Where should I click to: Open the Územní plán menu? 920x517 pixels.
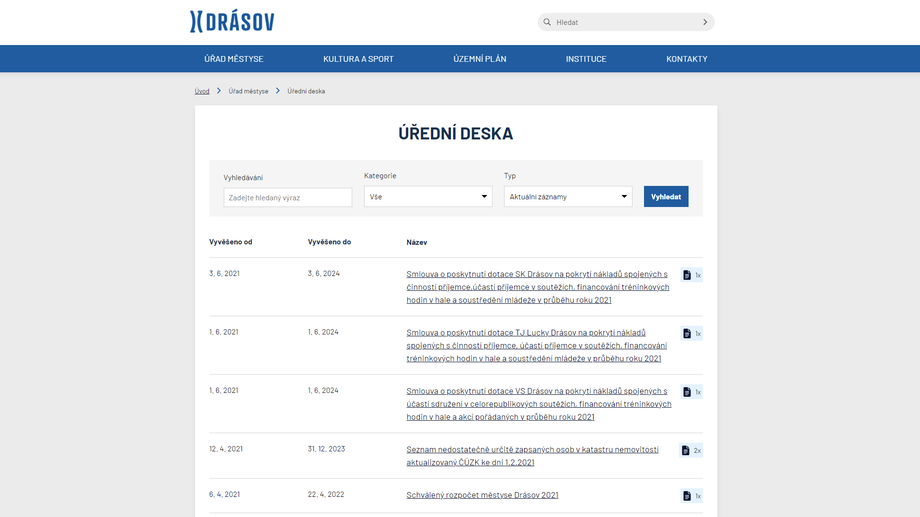click(x=480, y=59)
